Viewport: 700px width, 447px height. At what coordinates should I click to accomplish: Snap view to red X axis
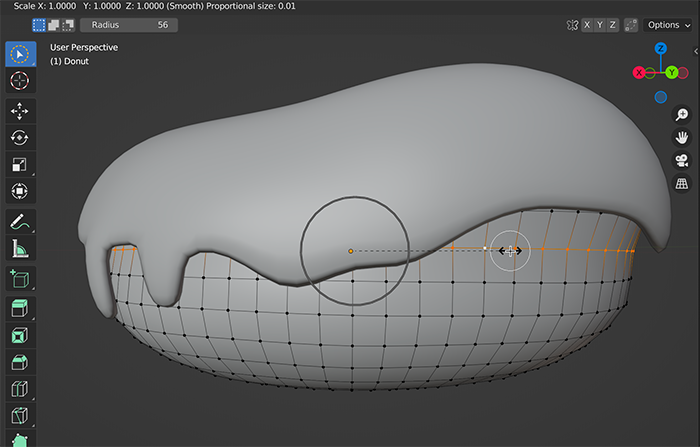click(x=639, y=73)
